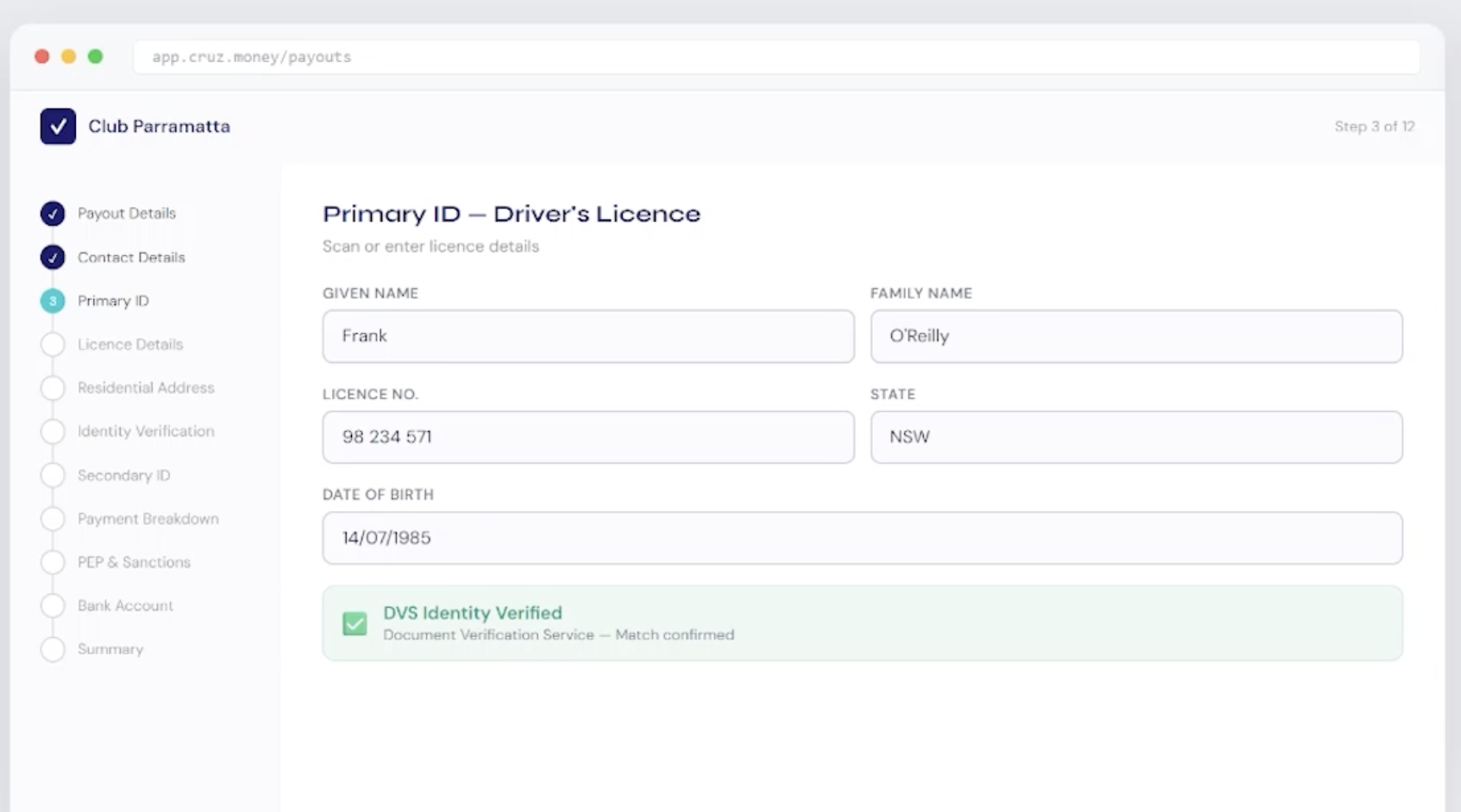The width and height of the screenshot is (1461, 812).
Task: Click the PEP & Sanctions step circle
Action: [53, 562]
